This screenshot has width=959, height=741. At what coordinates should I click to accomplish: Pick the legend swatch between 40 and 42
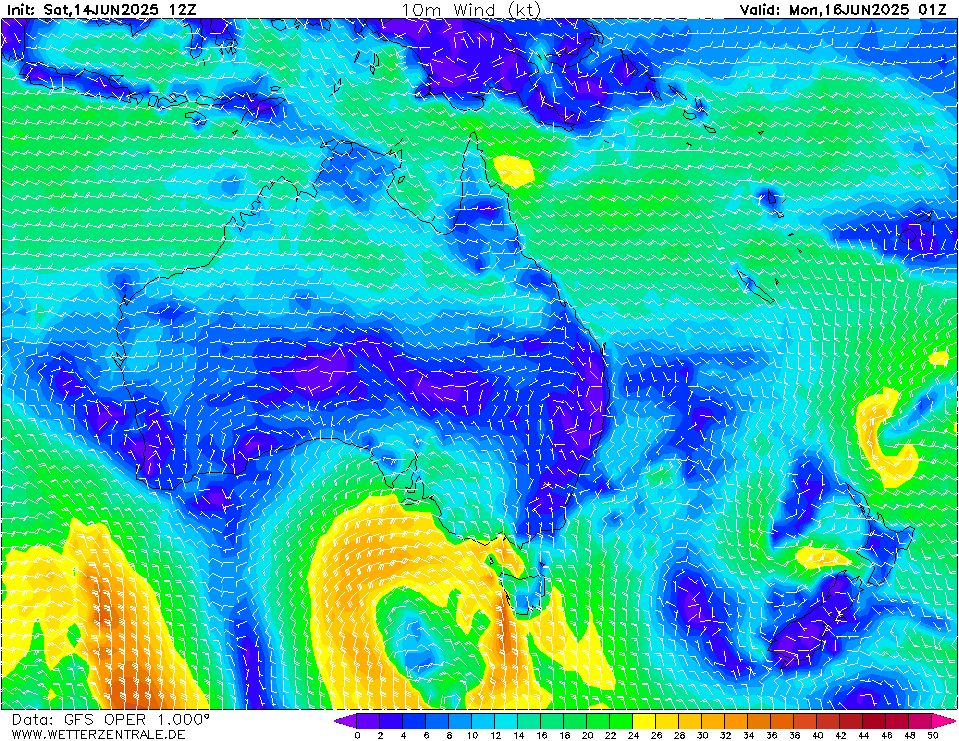tap(829, 721)
